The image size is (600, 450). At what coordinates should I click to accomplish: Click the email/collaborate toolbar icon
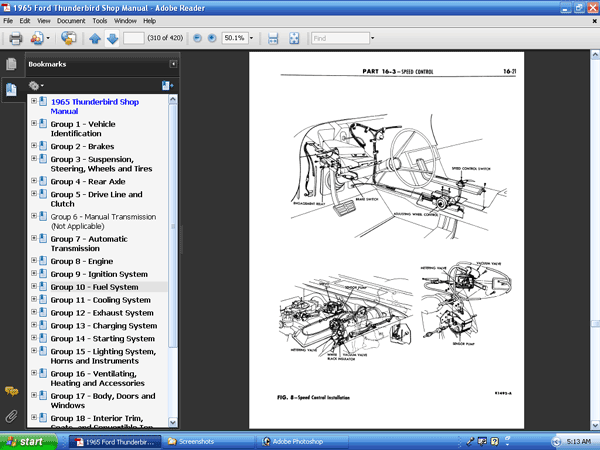click(x=68, y=38)
